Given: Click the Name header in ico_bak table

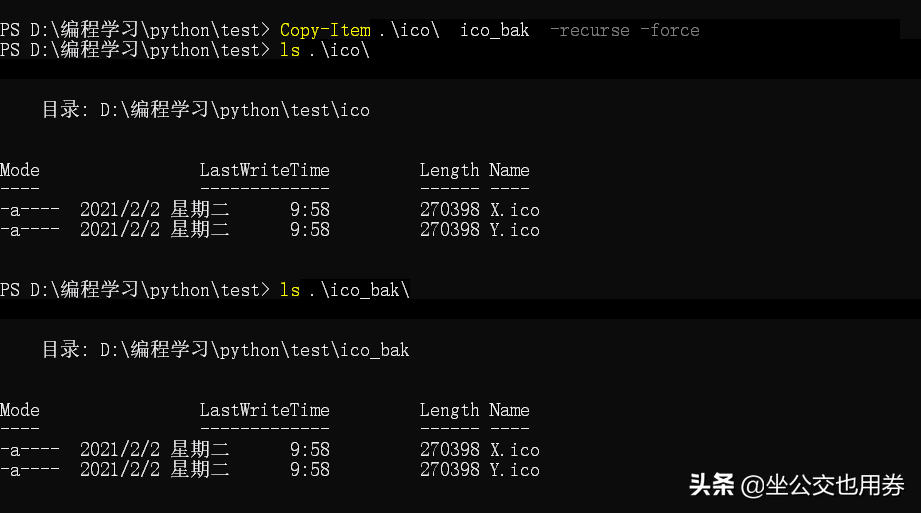Looking at the screenshot, I should click(x=509, y=410).
